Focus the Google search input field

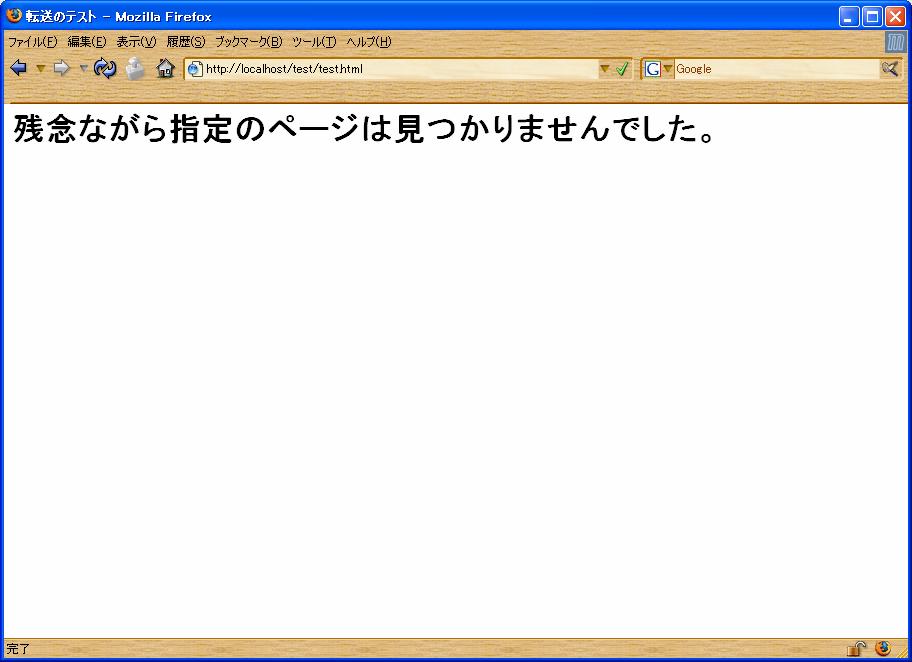click(x=775, y=69)
